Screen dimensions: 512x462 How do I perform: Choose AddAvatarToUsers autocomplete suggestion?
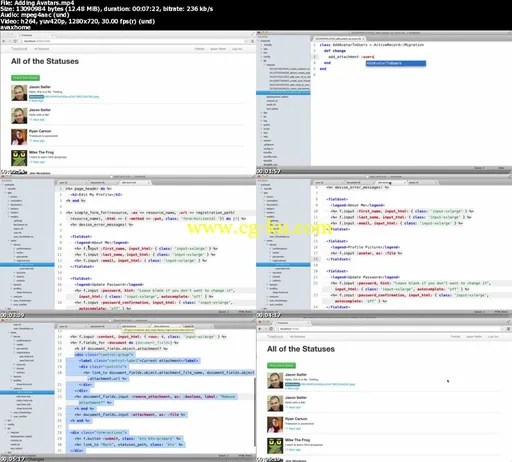396,63
